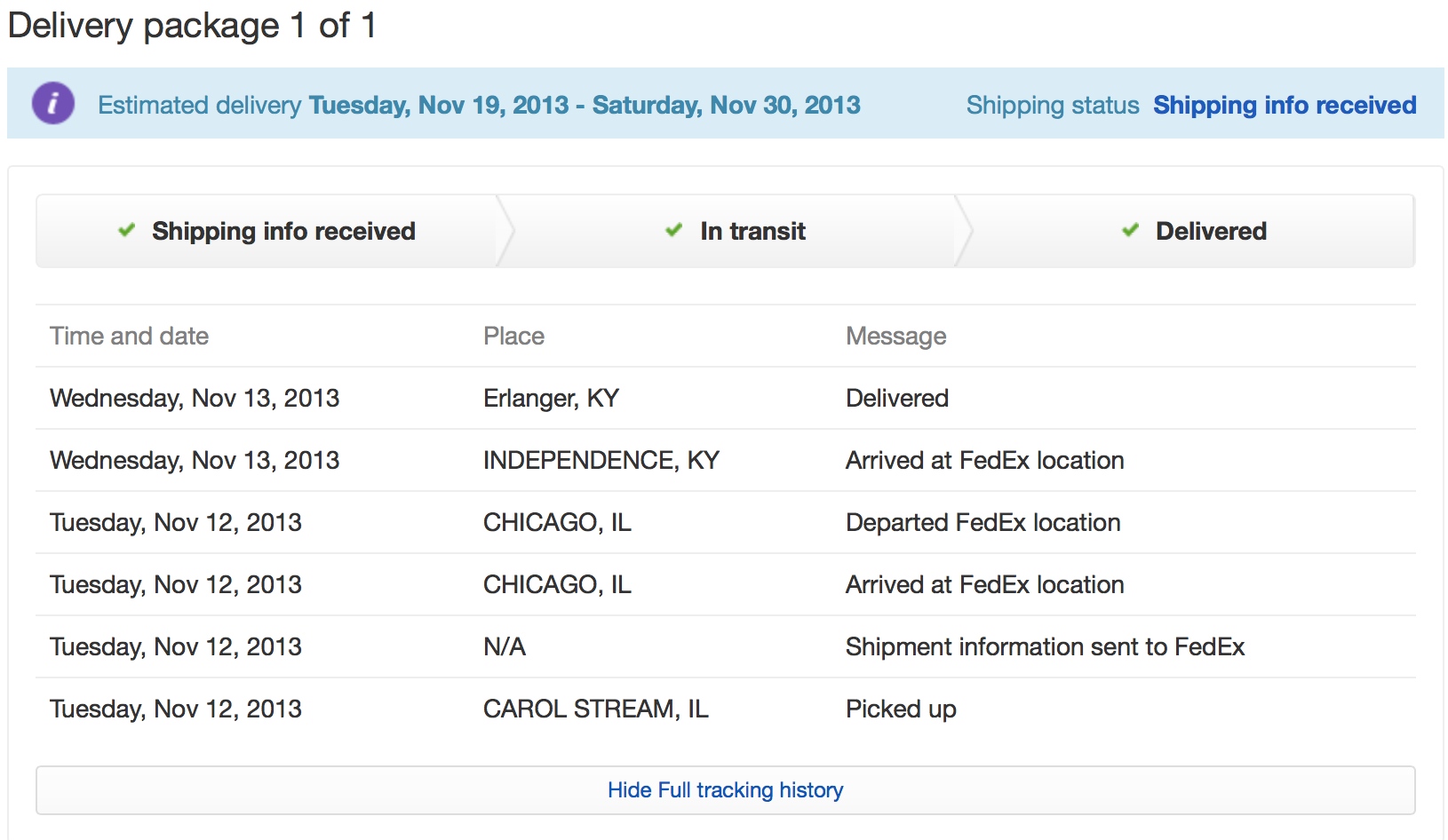Viewport: 1448px width, 840px height.
Task: Select the Erlanger, KY Delivered row
Action: point(726,398)
